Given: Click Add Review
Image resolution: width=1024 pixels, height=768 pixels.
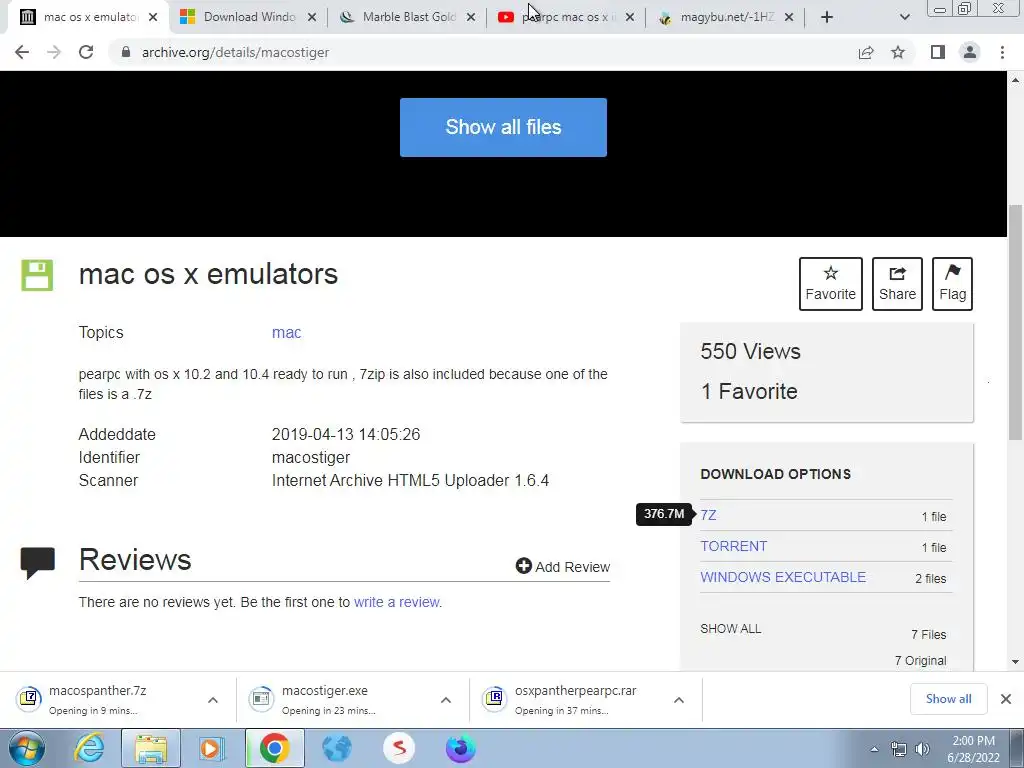Looking at the screenshot, I should [562, 566].
